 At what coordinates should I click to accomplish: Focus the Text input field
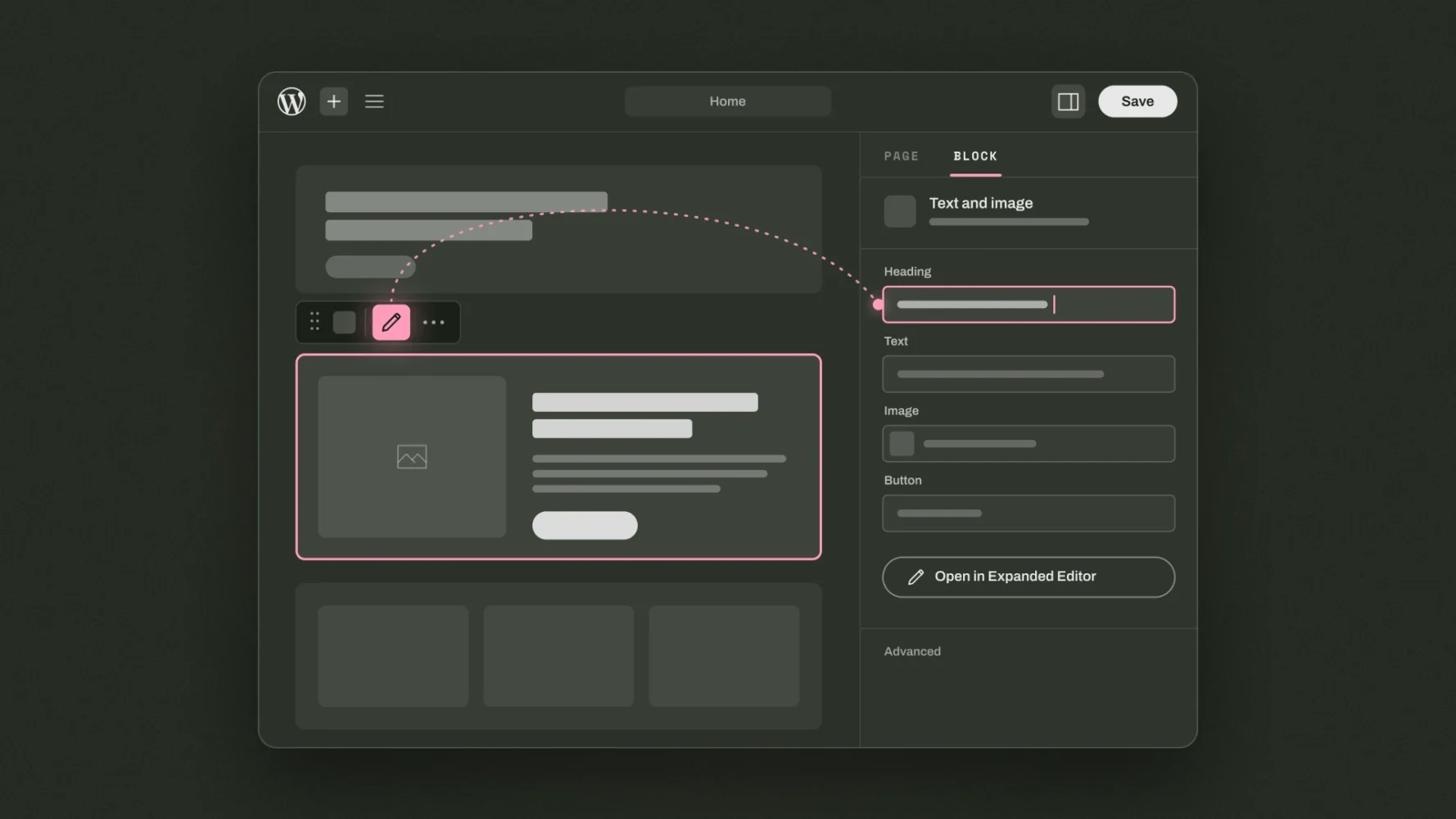click(1029, 374)
